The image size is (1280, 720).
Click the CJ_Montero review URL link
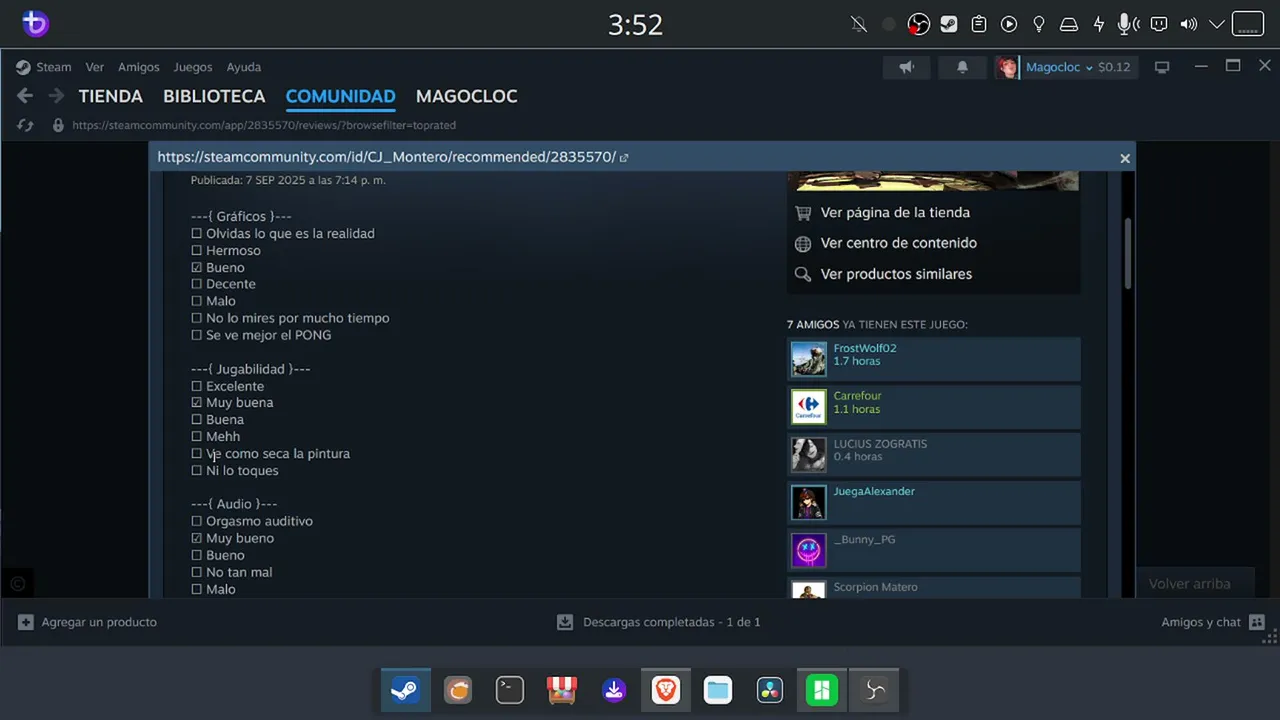[387, 157]
